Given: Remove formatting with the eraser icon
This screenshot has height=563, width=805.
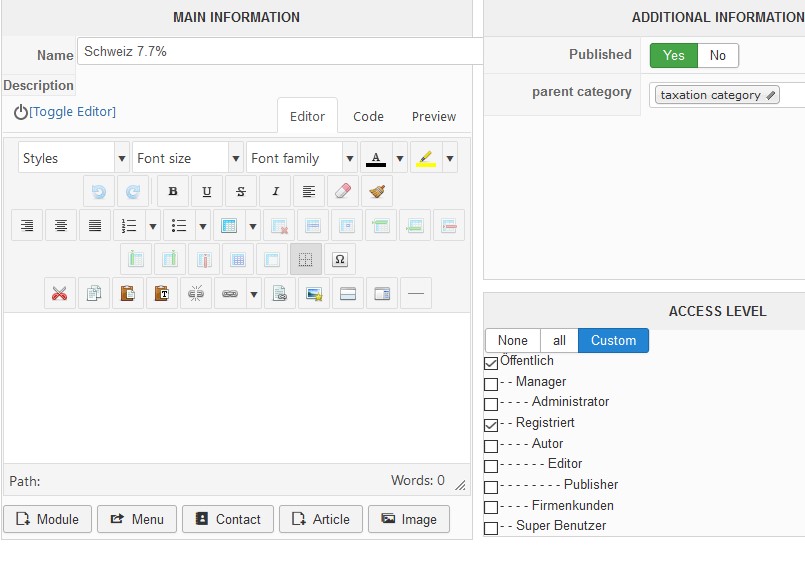Looking at the screenshot, I should coord(343,191).
